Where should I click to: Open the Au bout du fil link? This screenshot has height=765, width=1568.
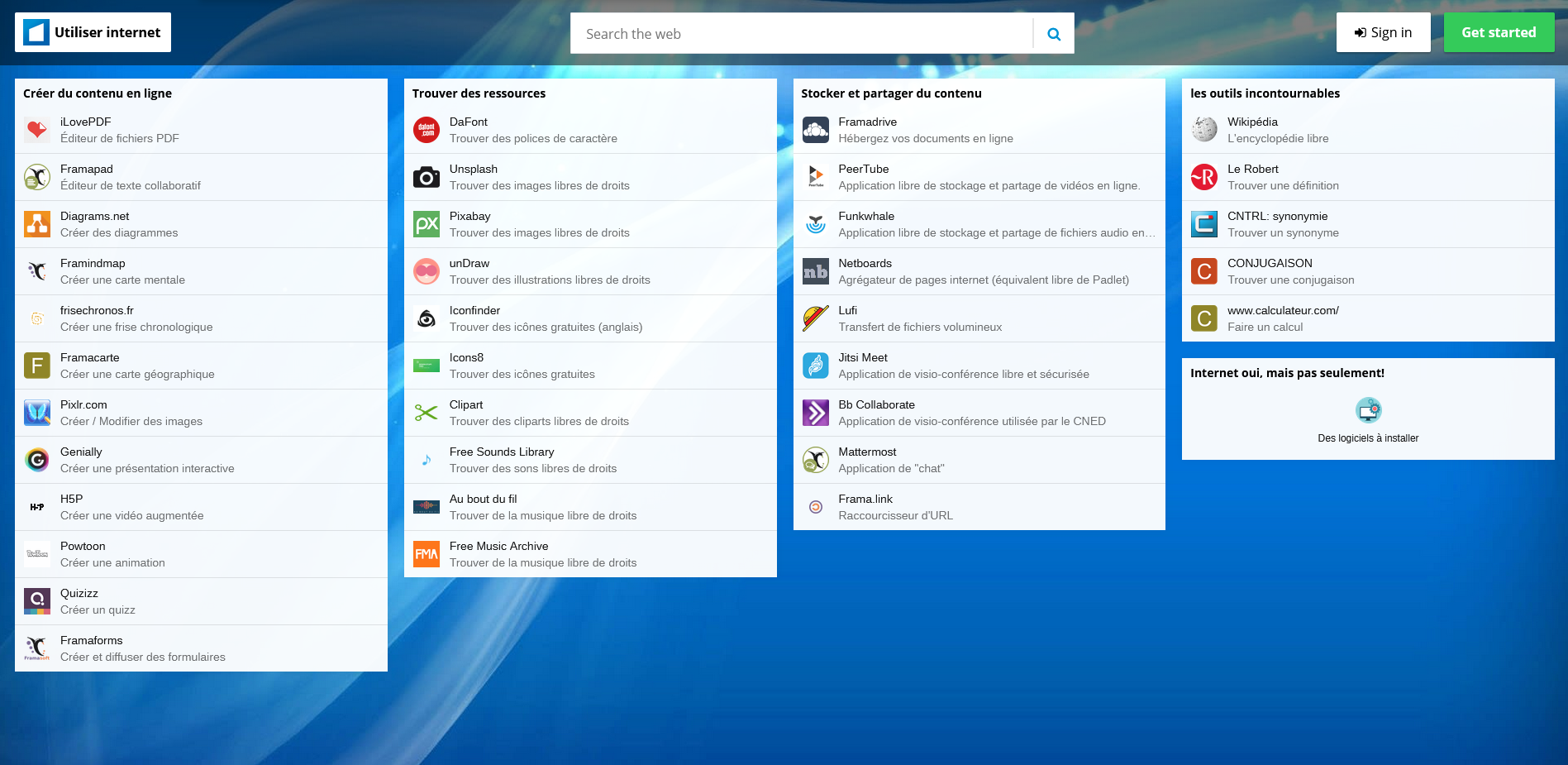click(590, 507)
